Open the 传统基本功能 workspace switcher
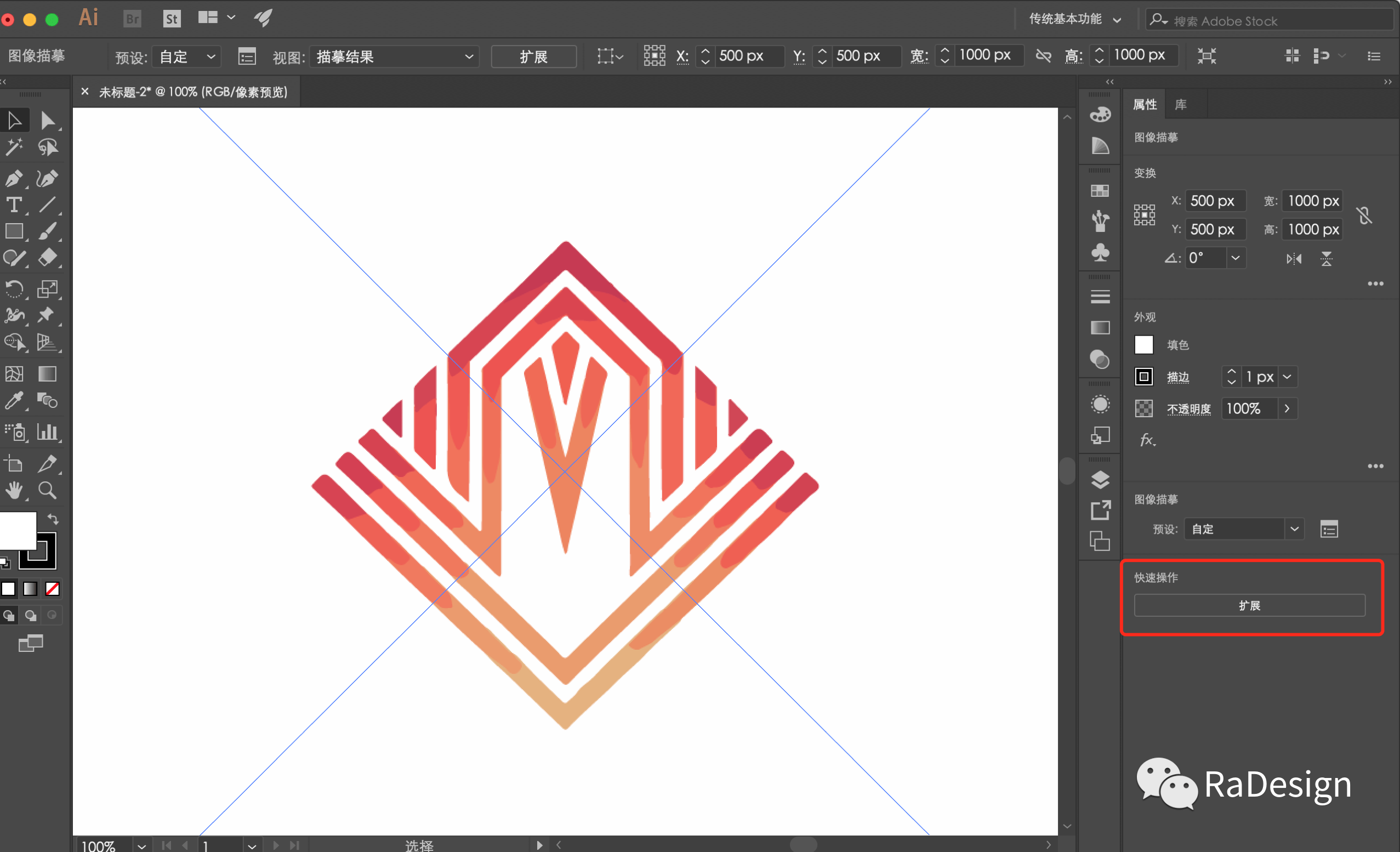 tap(1075, 19)
